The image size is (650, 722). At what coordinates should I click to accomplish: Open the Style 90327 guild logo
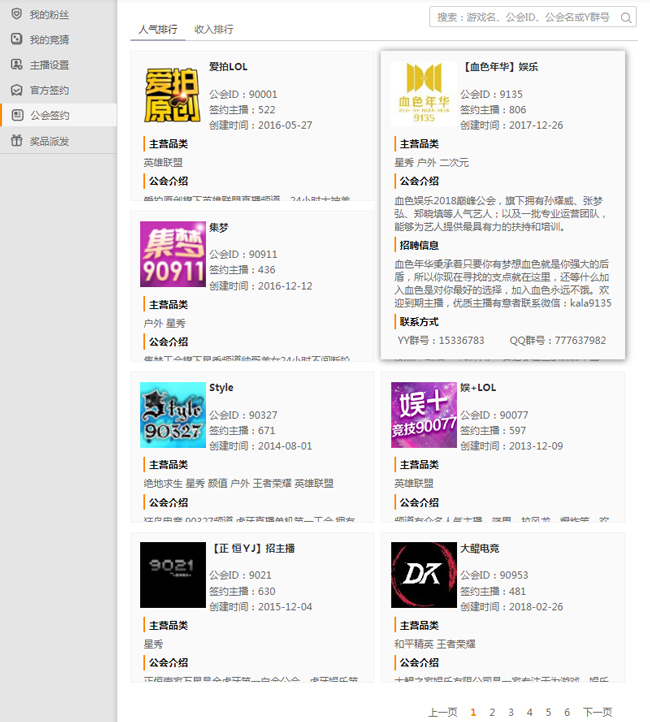tap(173, 414)
